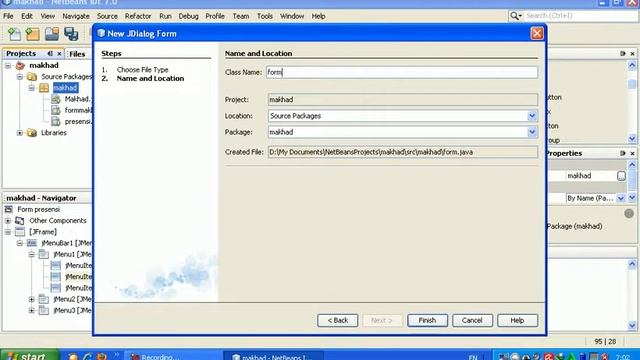This screenshot has width=640, height=360.
Task: Collapse the makhad package node
Action: pyautogui.click(x=31, y=88)
